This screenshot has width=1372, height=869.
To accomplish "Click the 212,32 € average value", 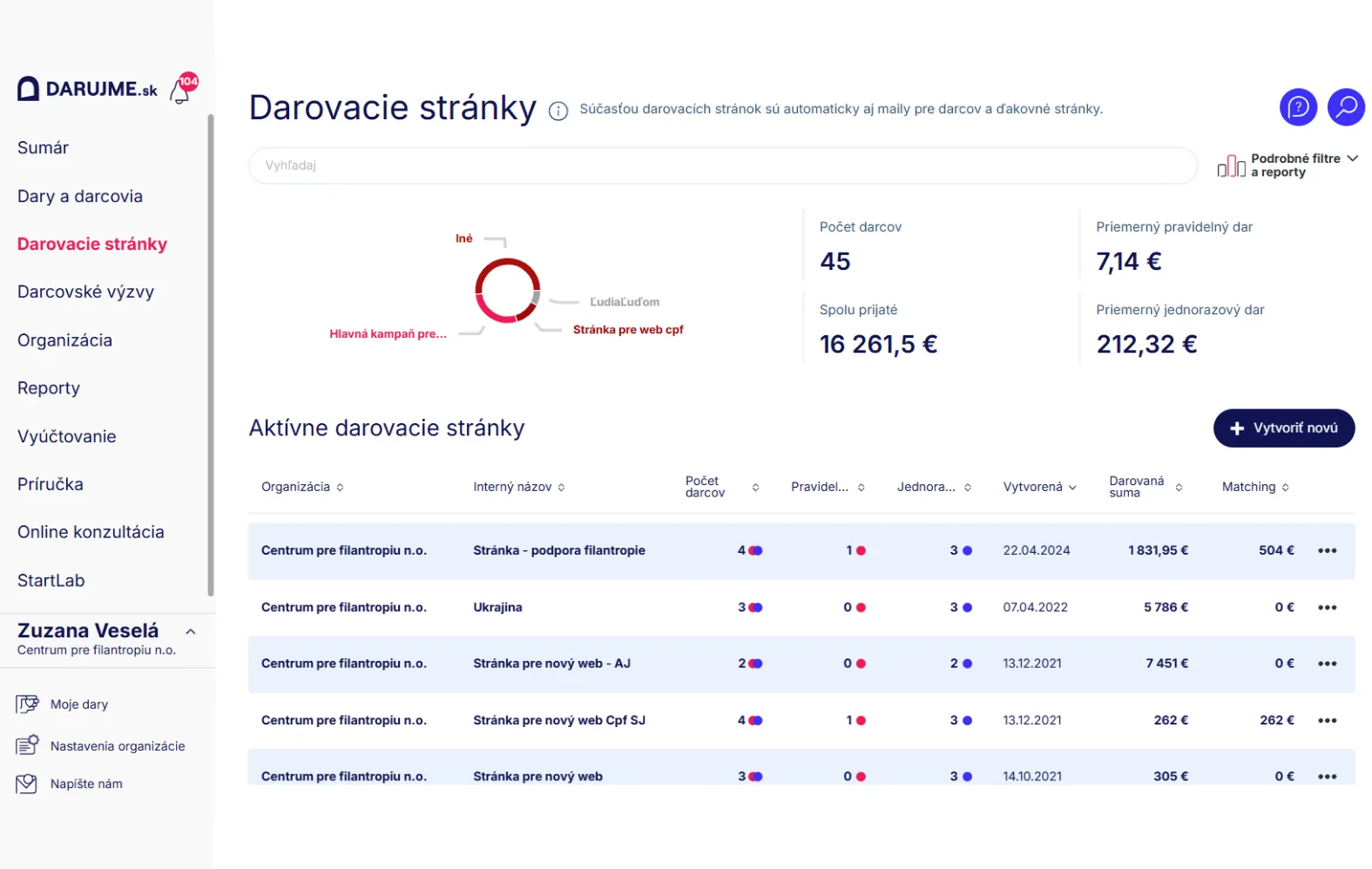I will (x=1146, y=345).
